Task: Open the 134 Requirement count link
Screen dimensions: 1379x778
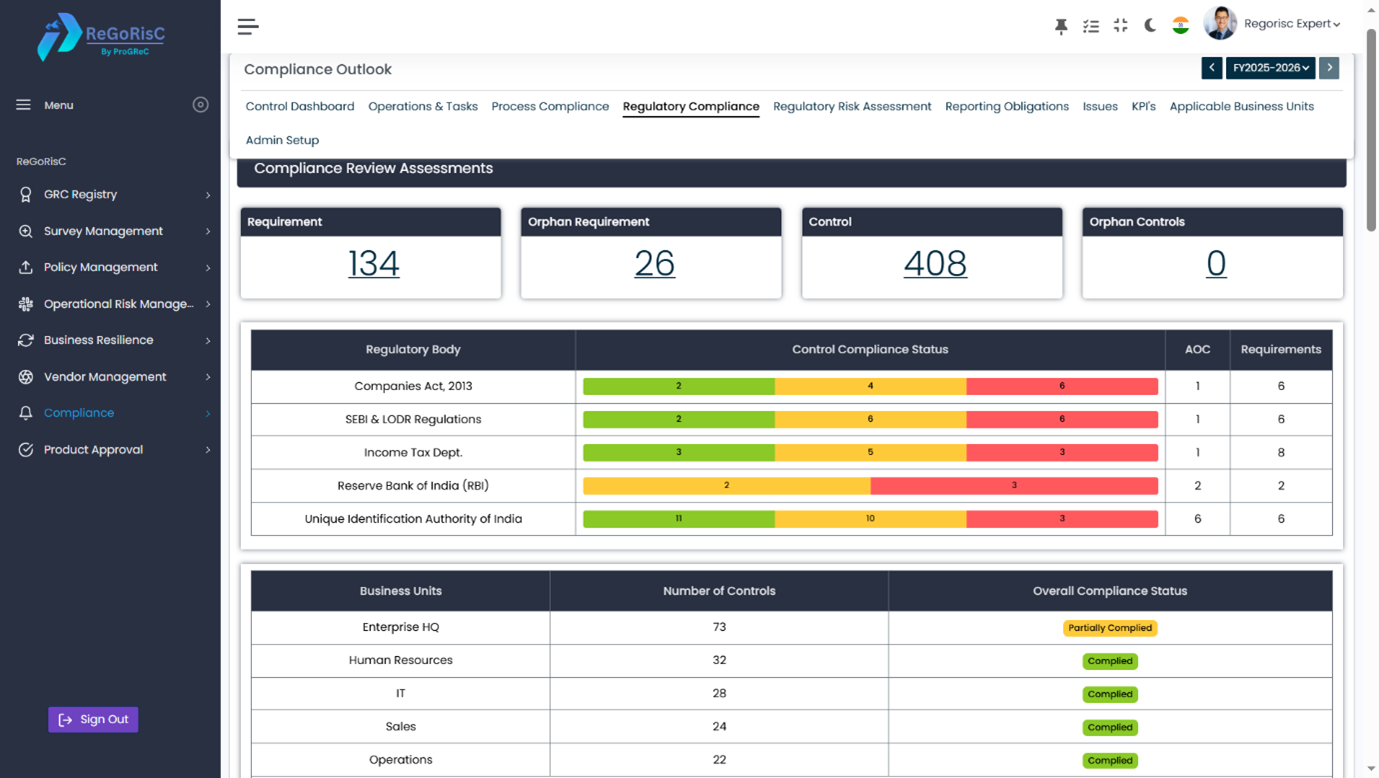Action: (373, 264)
